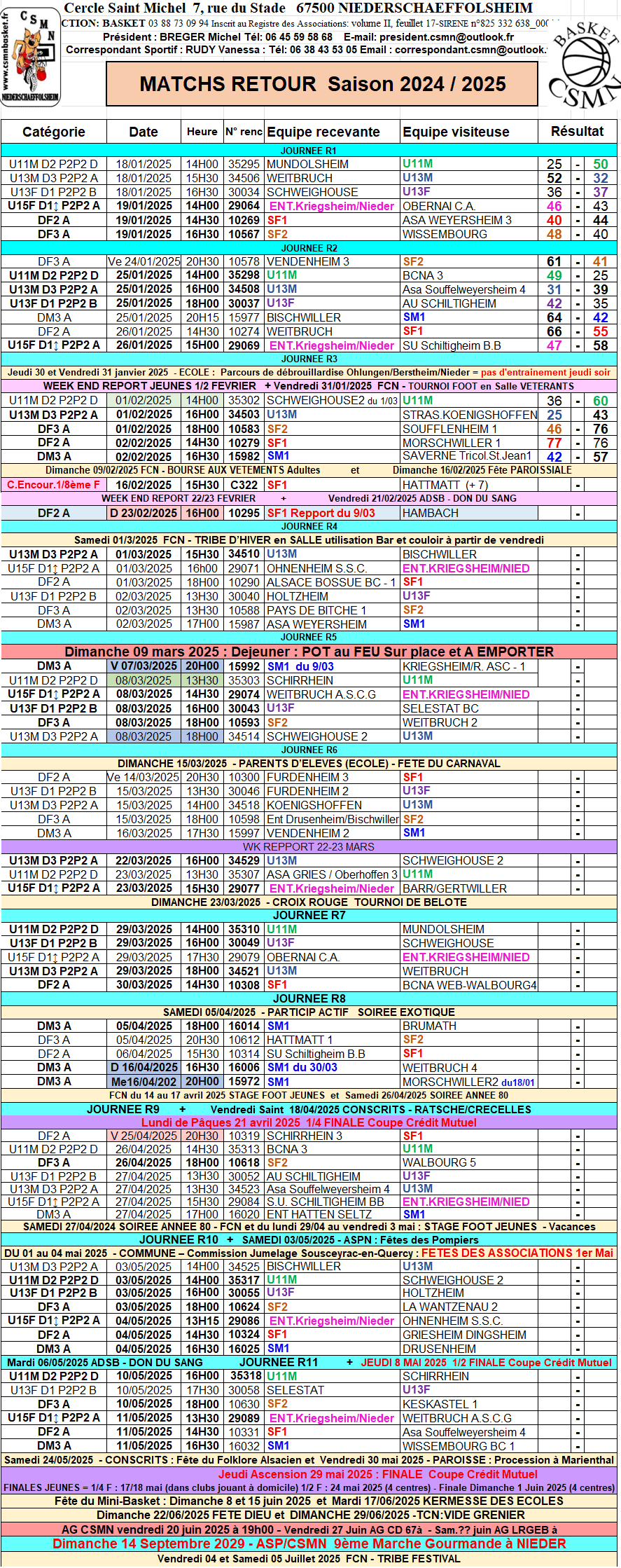Click the Equipe recevante column header
Screen dimensions: 621x1568
point(333,132)
